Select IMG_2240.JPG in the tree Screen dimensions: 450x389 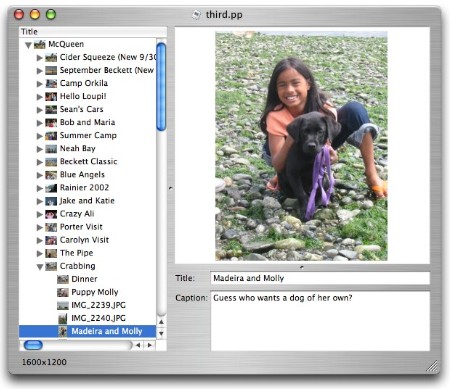[x=88, y=319]
